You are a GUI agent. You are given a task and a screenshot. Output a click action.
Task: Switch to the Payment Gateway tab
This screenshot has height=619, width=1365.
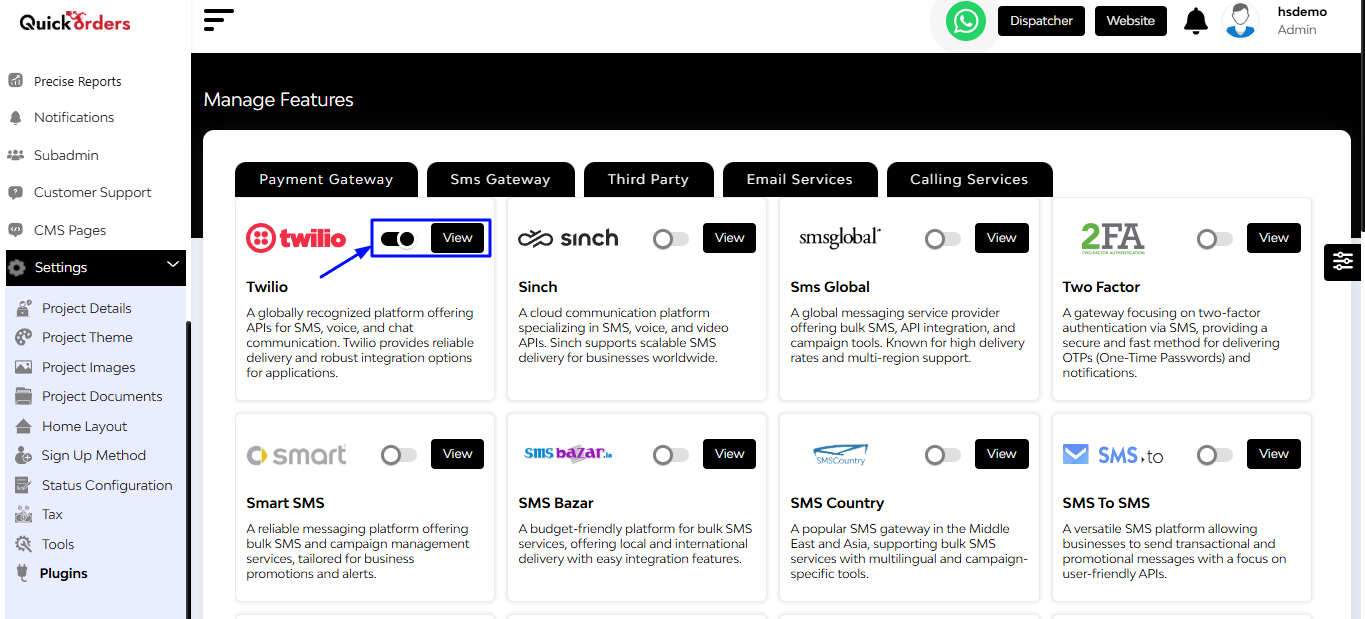click(x=326, y=179)
